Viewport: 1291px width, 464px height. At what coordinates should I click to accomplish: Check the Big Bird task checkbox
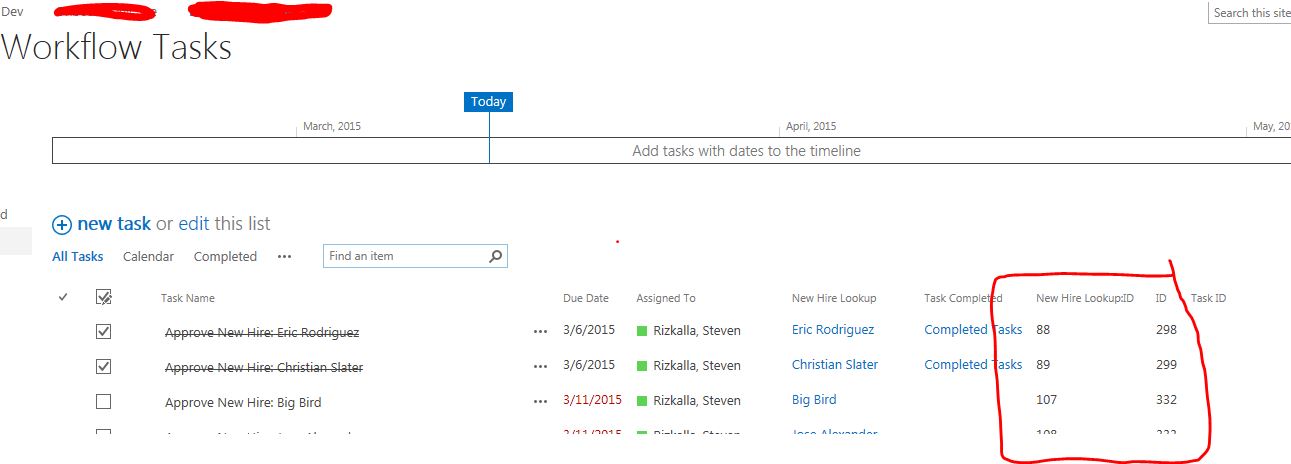coord(103,402)
